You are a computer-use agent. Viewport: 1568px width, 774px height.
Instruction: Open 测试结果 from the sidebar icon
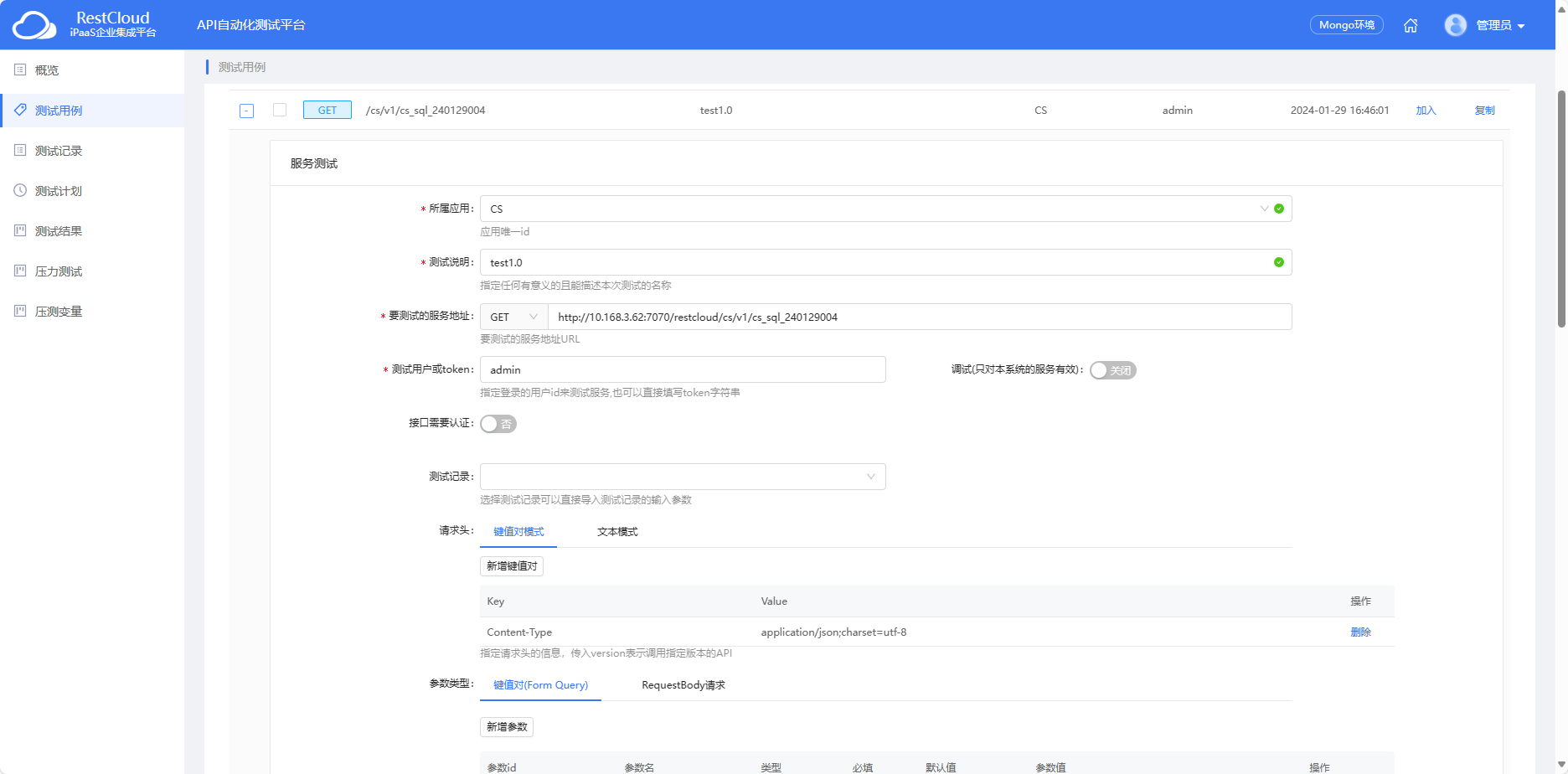click(20, 230)
